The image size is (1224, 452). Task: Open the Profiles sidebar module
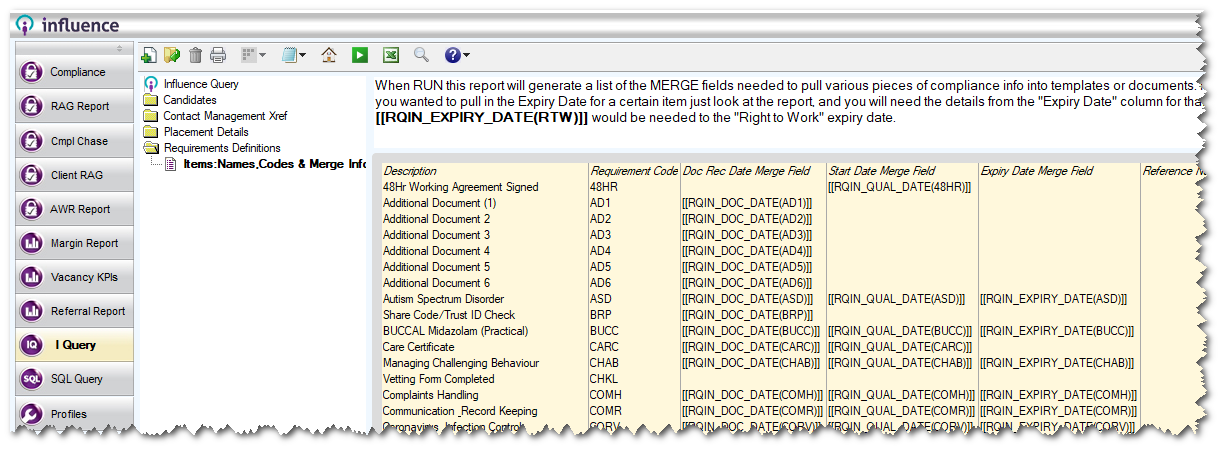point(74,413)
